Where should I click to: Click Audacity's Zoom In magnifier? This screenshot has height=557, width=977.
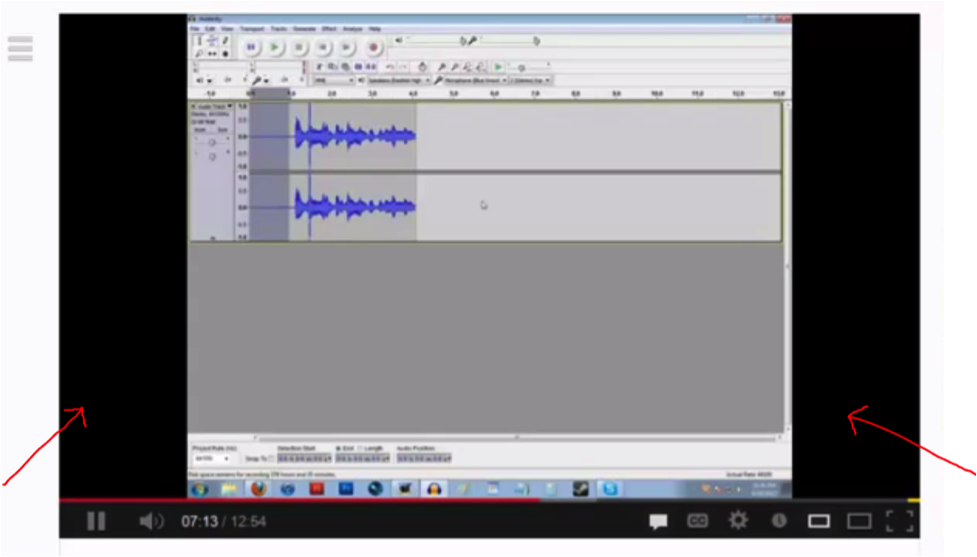click(x=442, y=67)
